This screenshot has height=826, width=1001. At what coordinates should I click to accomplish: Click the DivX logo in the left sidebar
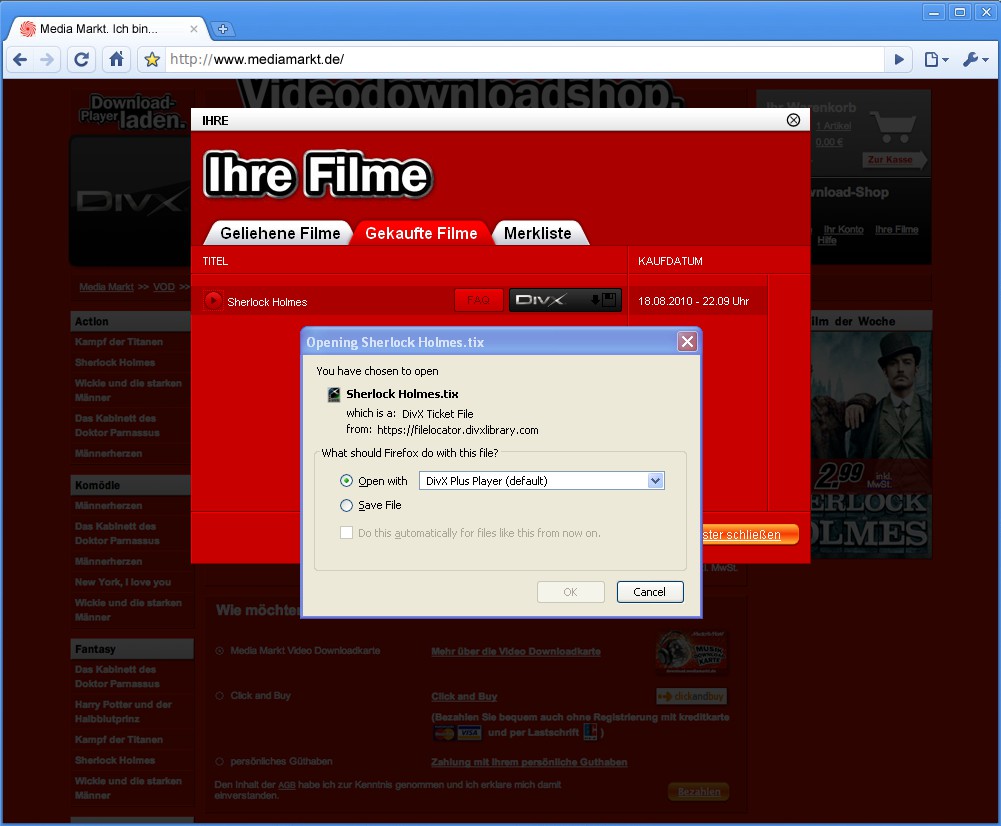click(x=130, y=200)
